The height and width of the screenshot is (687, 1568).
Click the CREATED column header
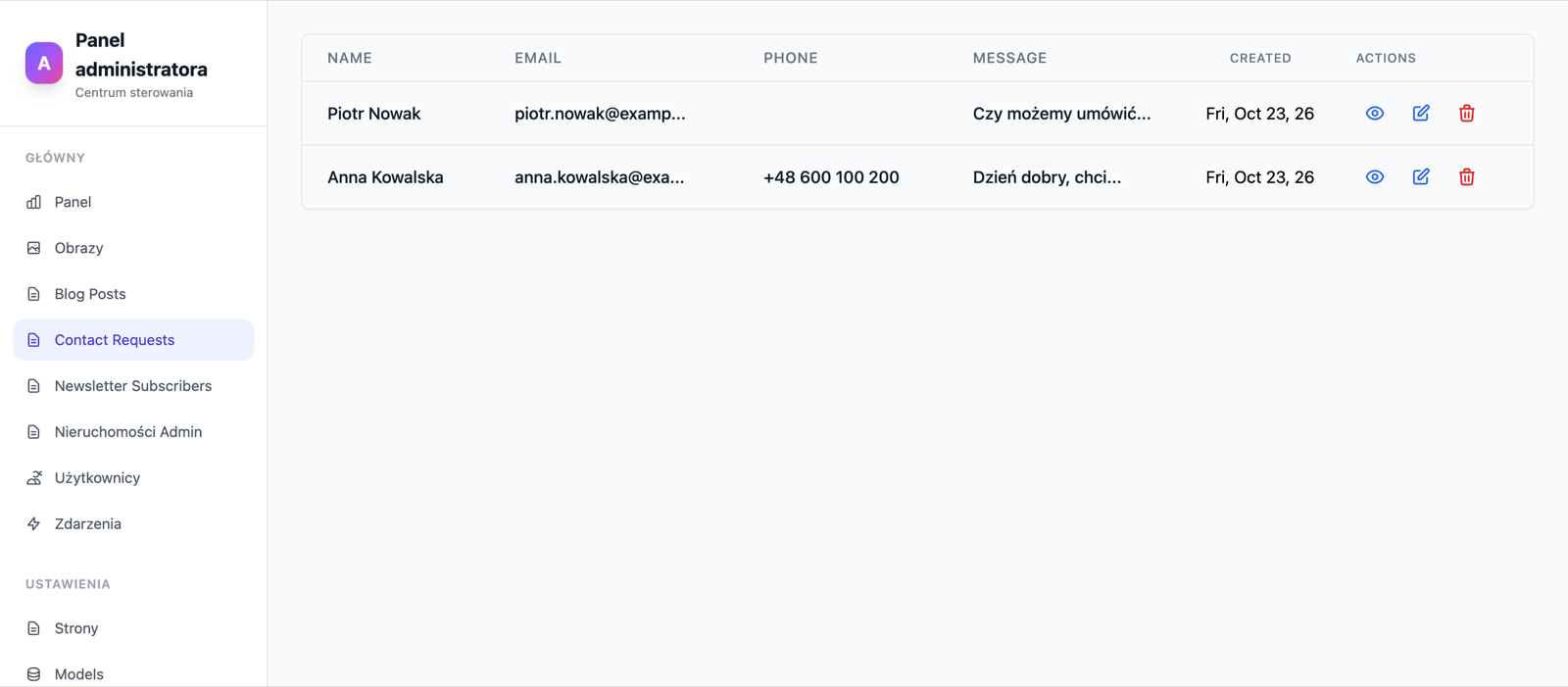point(1260,58)
